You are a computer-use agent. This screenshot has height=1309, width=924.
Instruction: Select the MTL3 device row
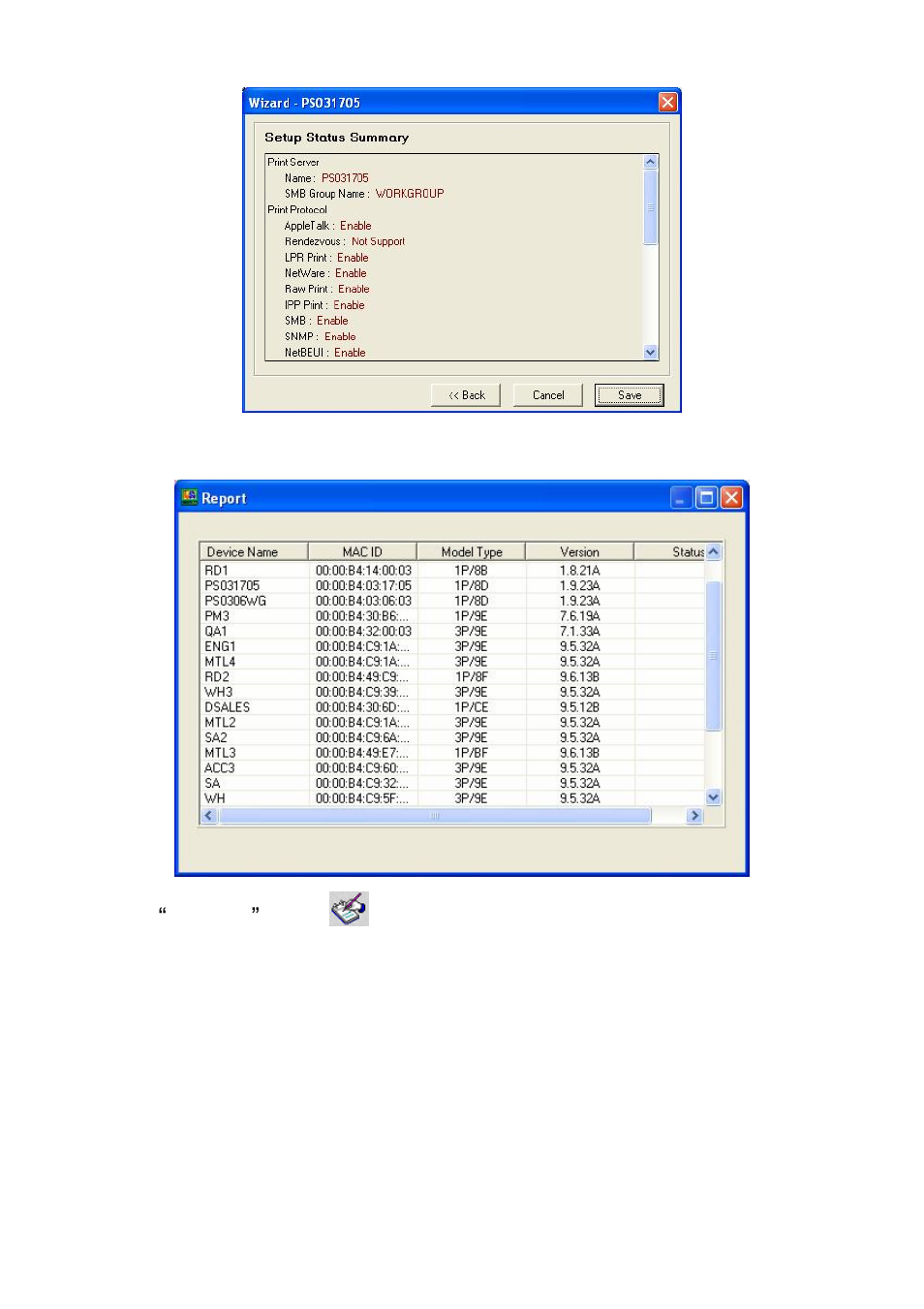tap(451, 753)
